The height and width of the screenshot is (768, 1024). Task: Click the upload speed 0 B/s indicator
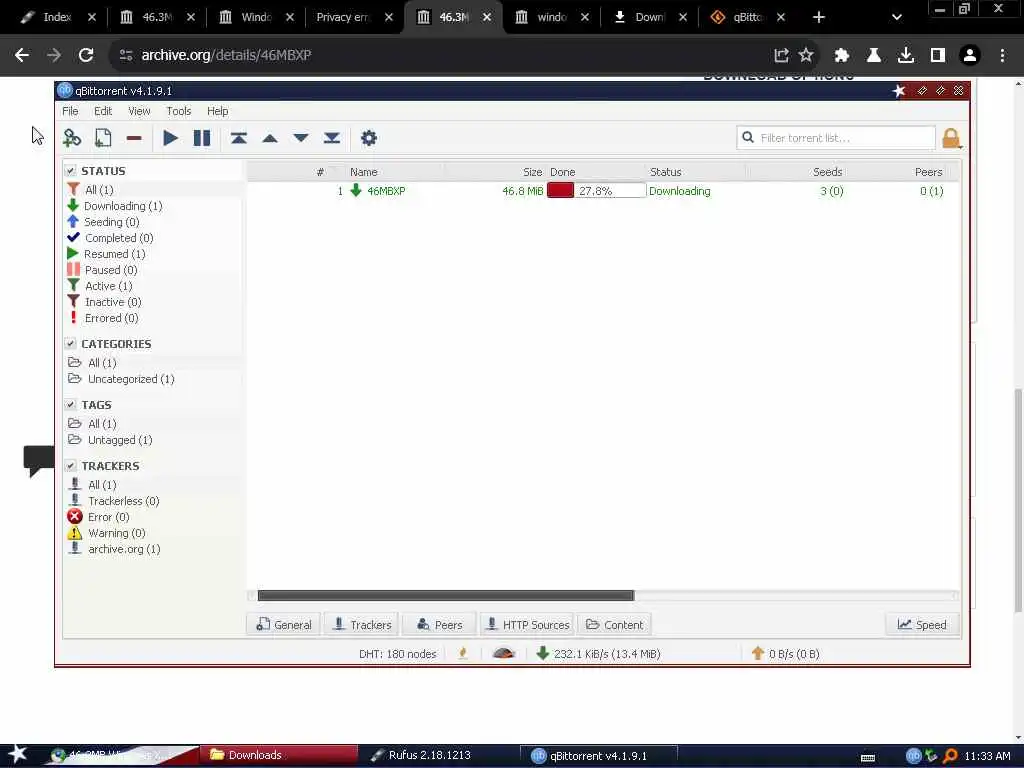(786, 653)
